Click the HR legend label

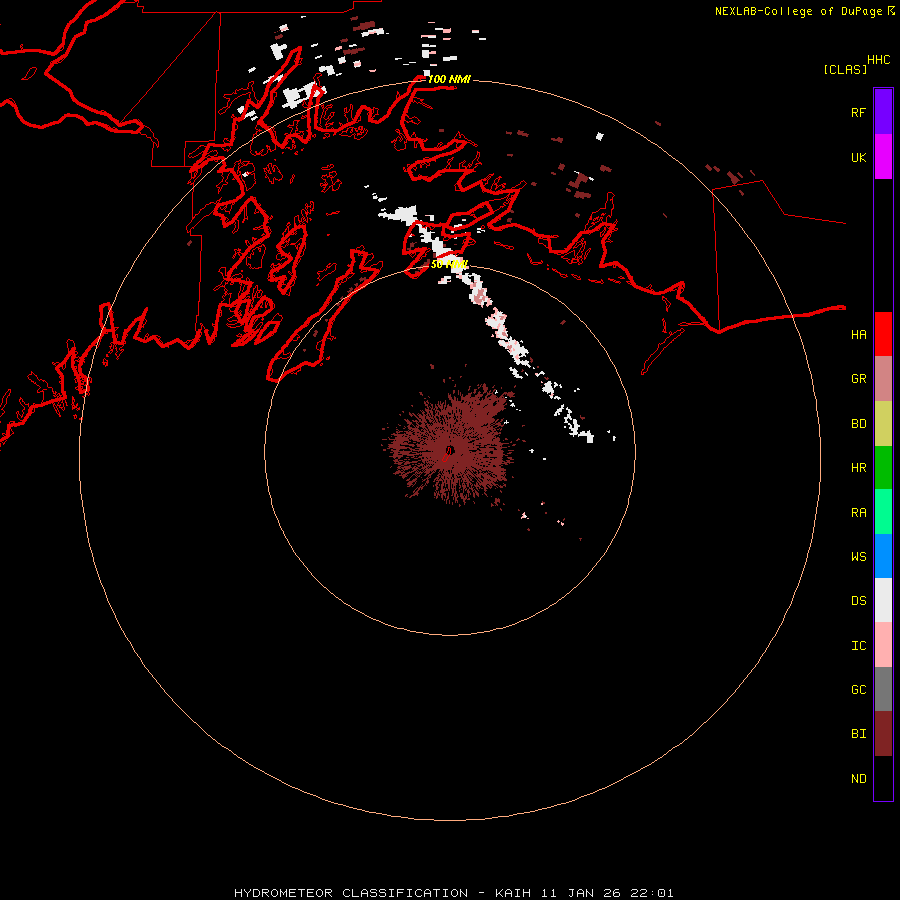pos(858,468)
